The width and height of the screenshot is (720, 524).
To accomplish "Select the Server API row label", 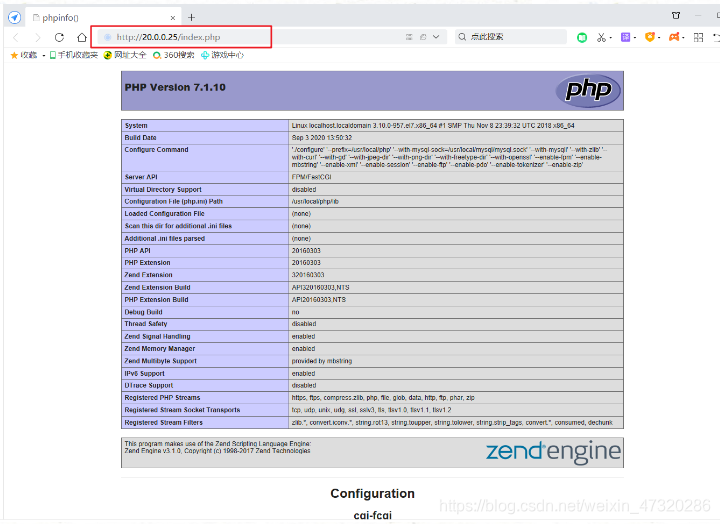I will (141, 177).
